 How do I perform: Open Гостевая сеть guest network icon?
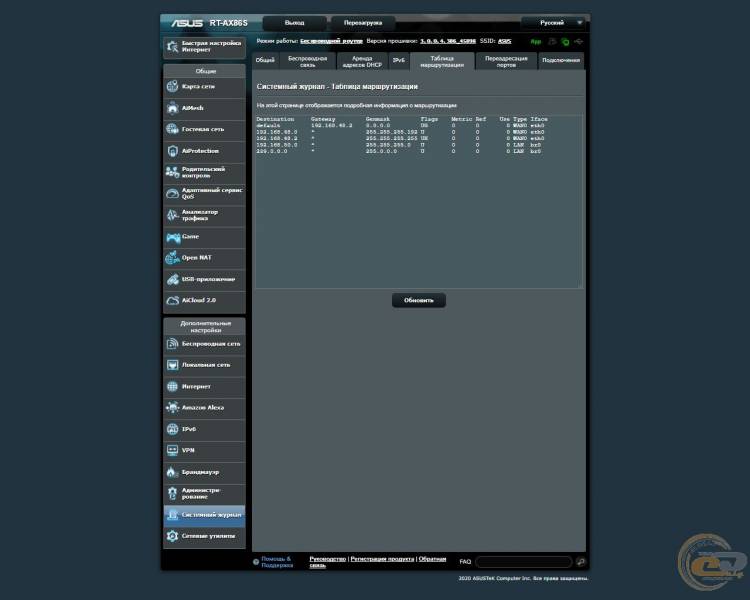pyautogui.click(x=172, y=129)
